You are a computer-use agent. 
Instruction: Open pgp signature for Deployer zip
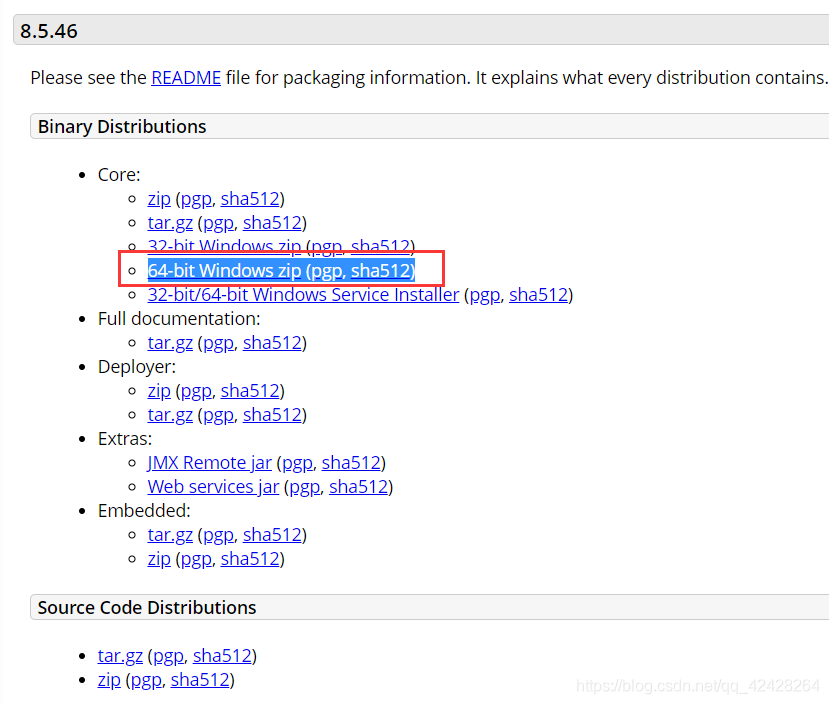tap(196, 391)
